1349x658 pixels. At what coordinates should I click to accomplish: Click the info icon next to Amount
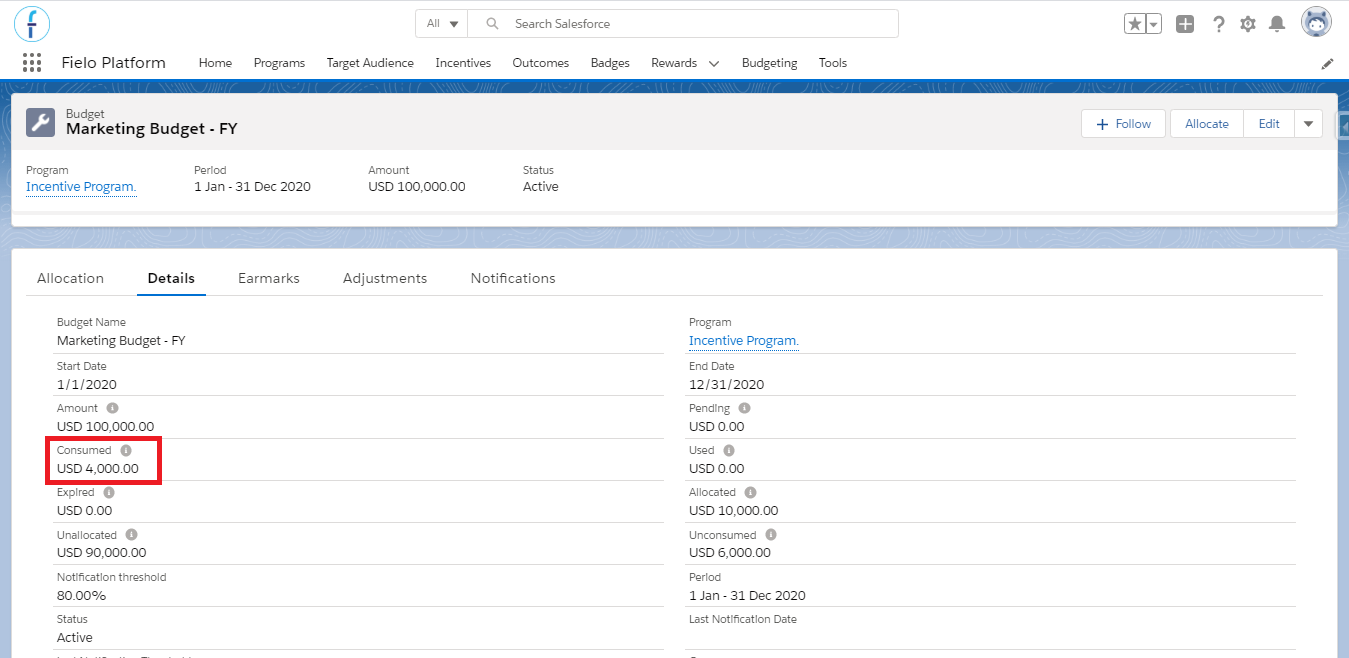[x=112, y=408]
